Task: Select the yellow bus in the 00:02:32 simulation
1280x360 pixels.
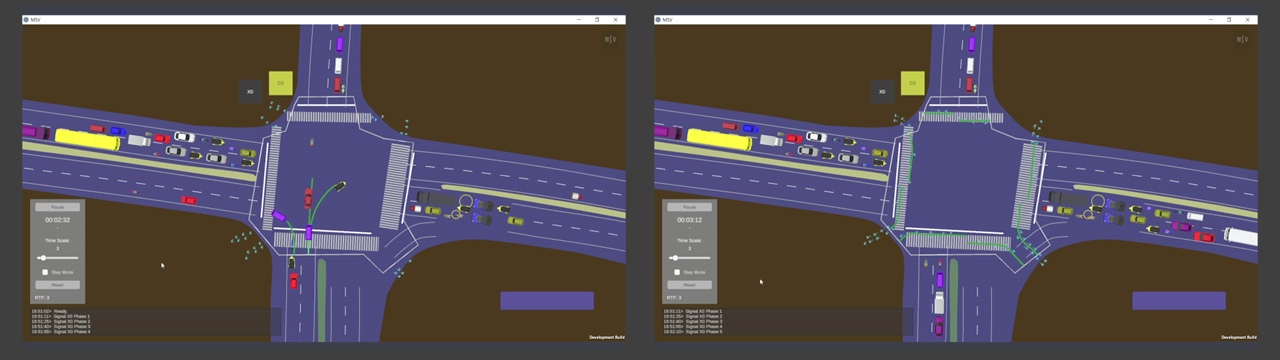Action: pos(87,139)
